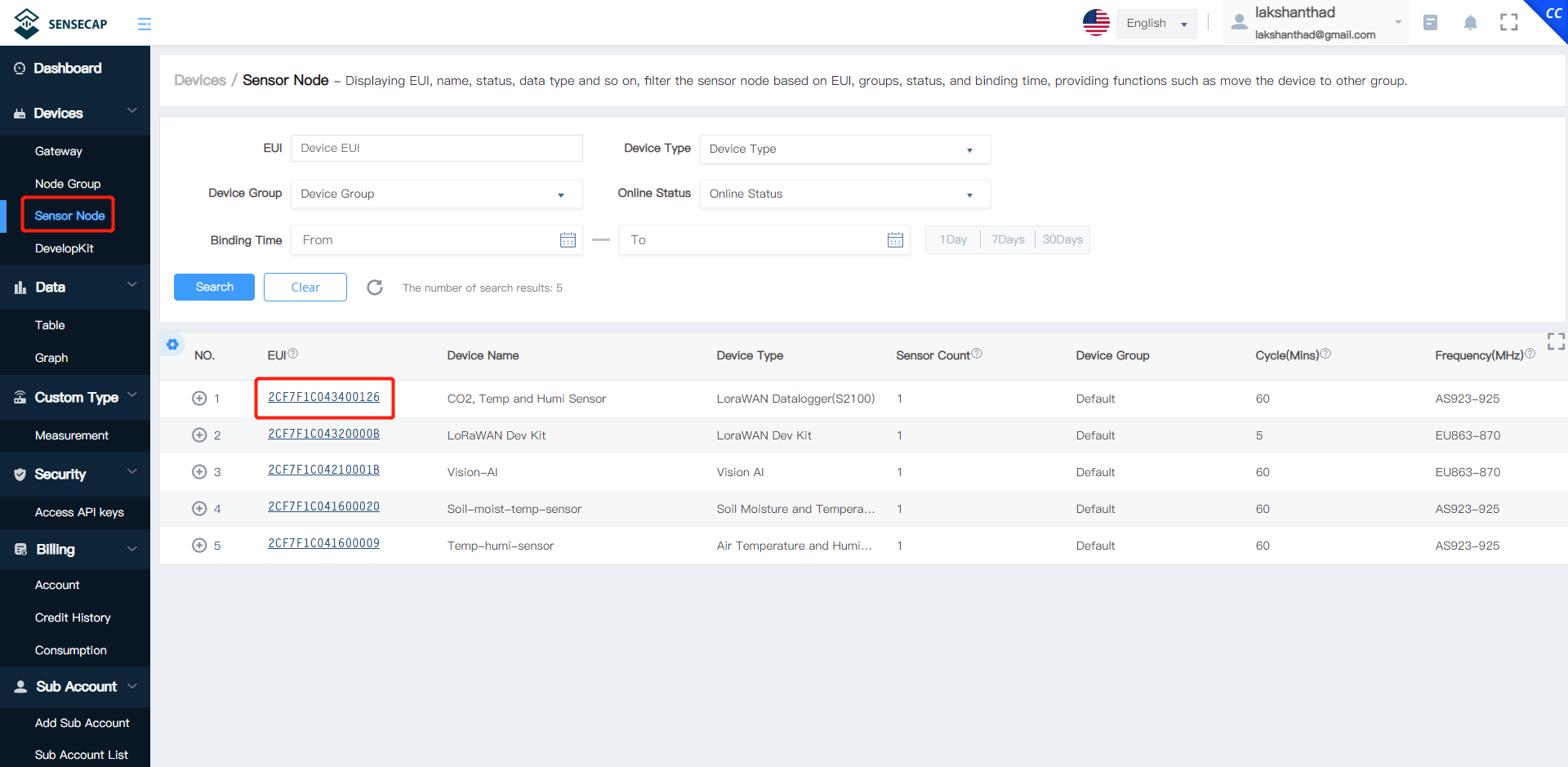Focus the Device EUI input field
The image size is (1568, 767).
tap(437, 149)
